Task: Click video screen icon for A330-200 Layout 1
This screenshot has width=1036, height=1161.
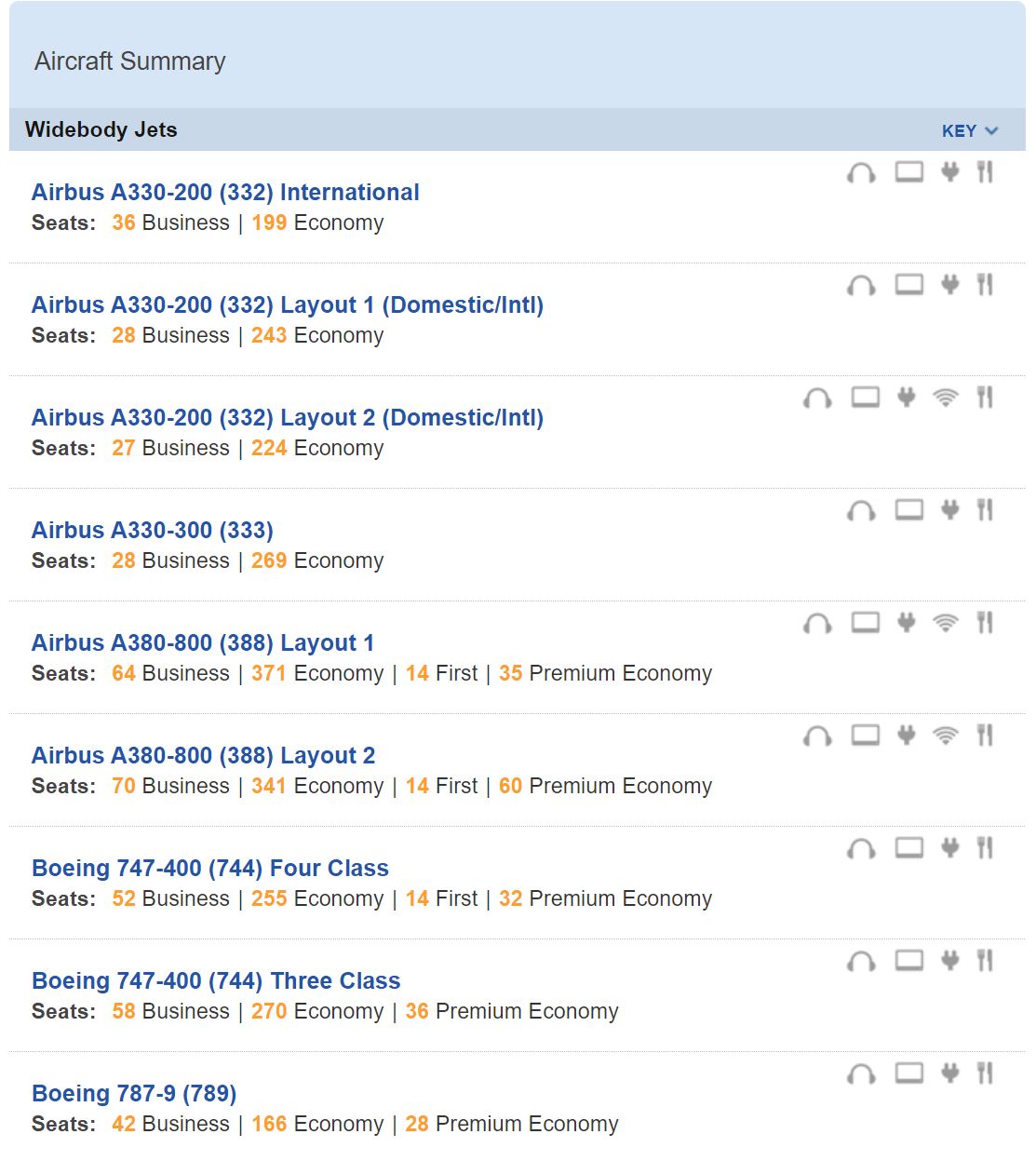Action: tap(909, 285)
